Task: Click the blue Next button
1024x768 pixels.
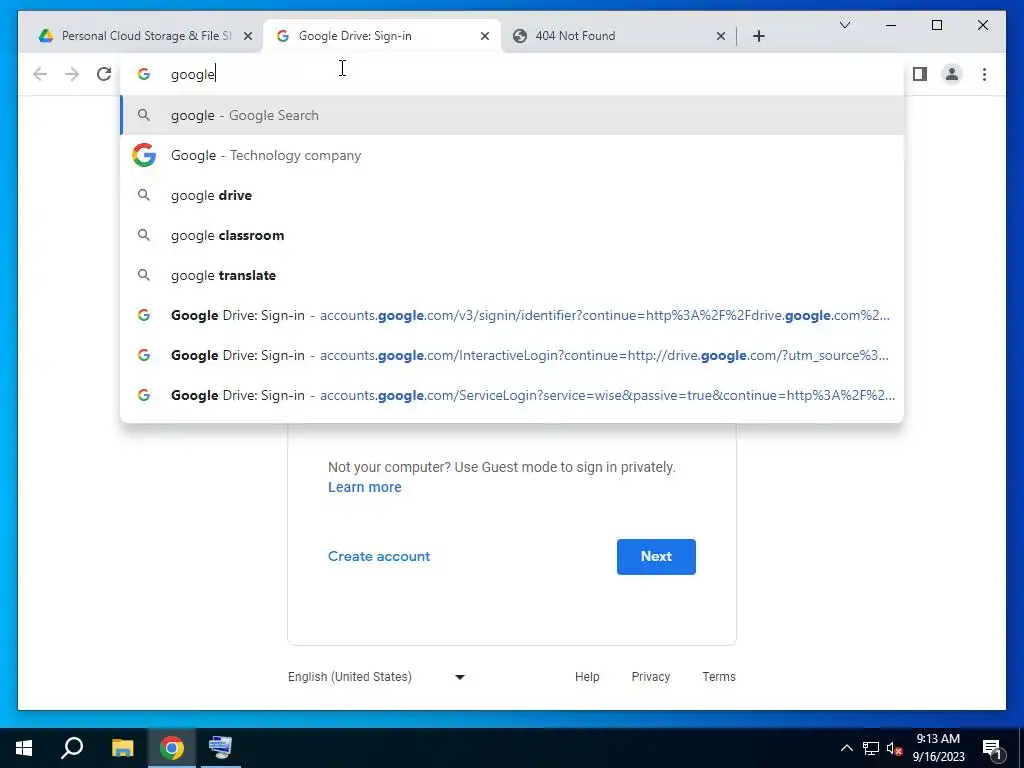Action: point(656,556)
